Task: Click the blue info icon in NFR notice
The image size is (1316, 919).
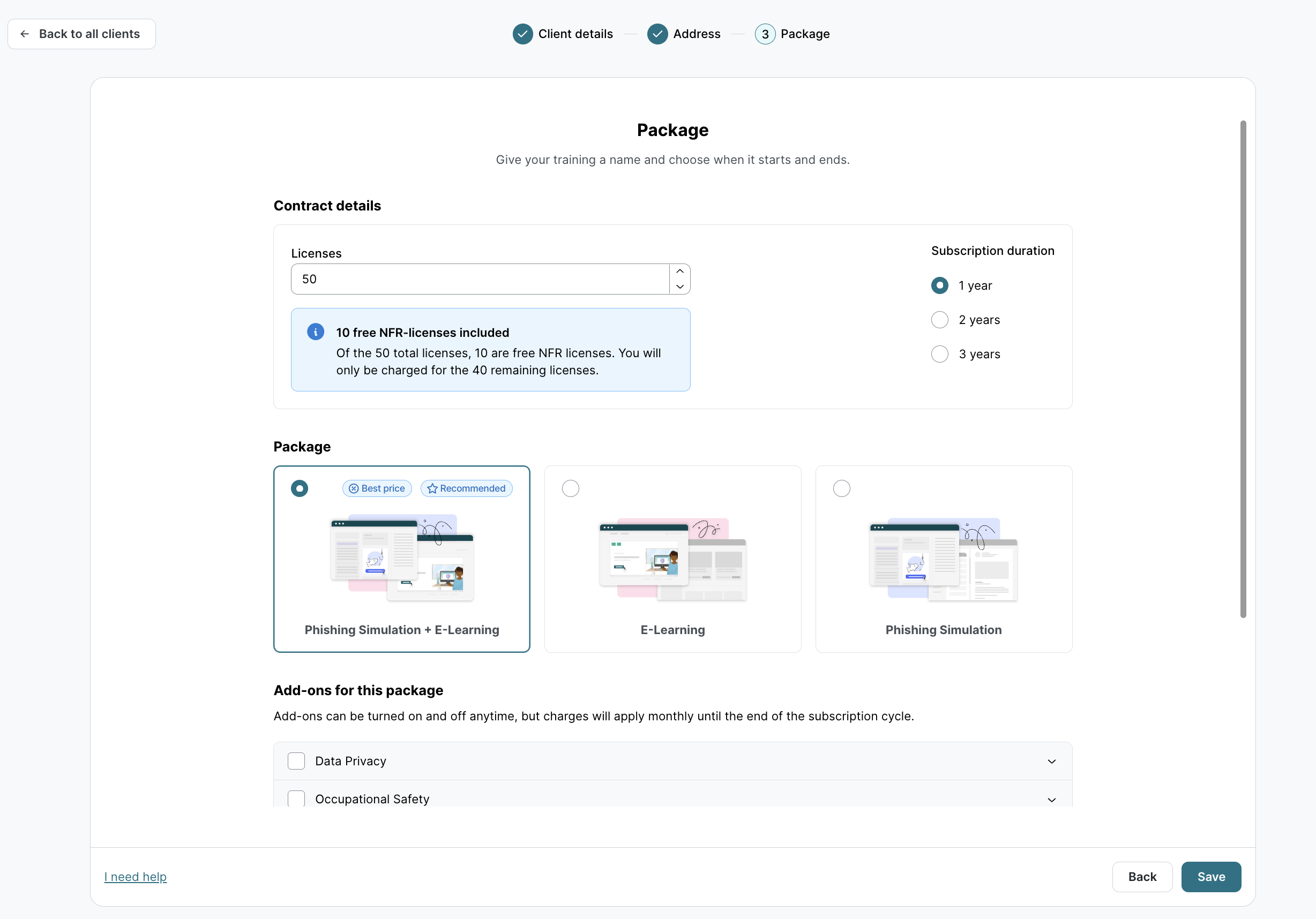Action: coord(315,332)
